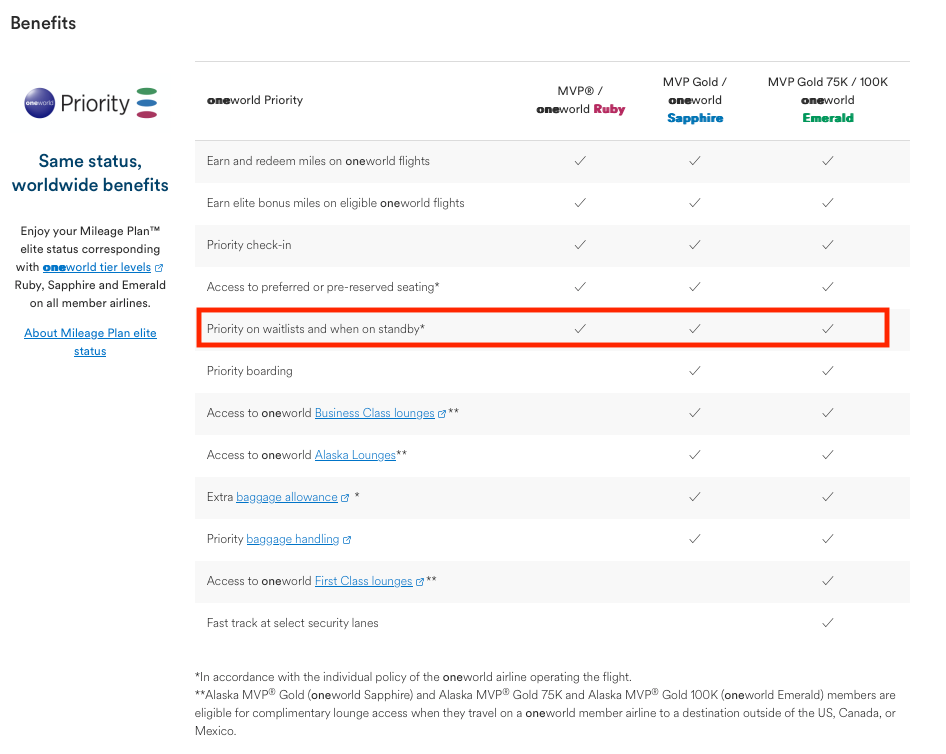The width and height of the screenshot is (946, 754).
Task: Open the First Class lounges link
Action: pos(363,581)
